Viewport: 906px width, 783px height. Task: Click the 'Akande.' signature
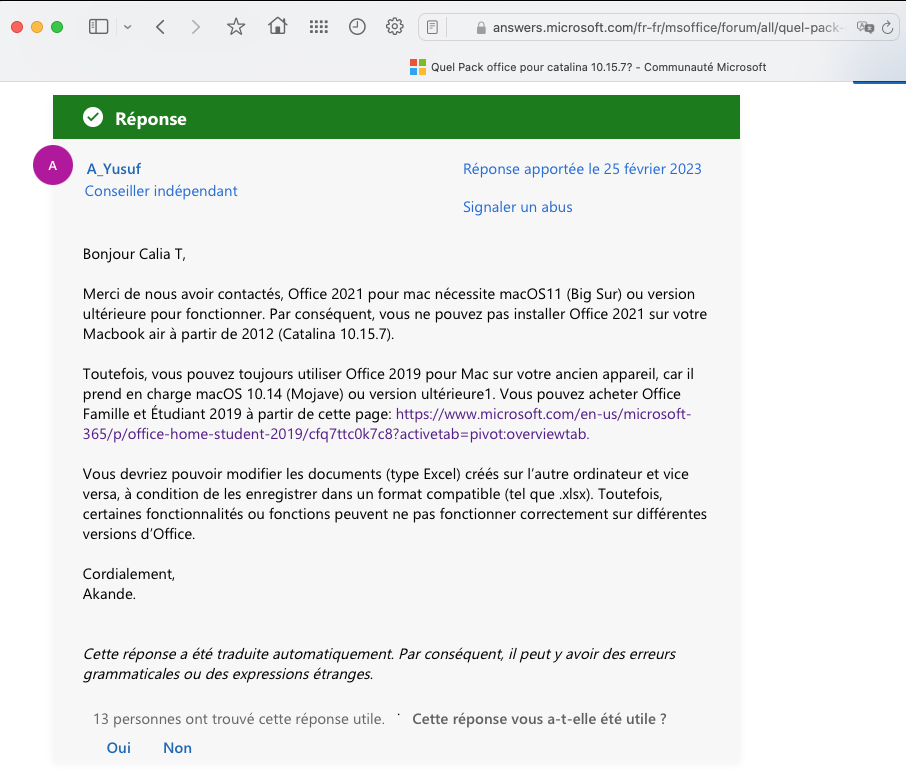[109, 594]
